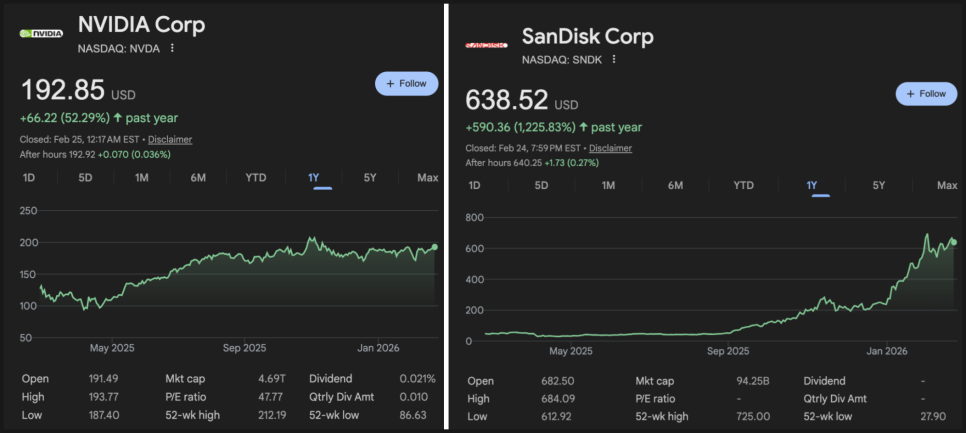Show SanDisk YTD chart range
The height and width of the screenshot is (433, 966).
743,185
